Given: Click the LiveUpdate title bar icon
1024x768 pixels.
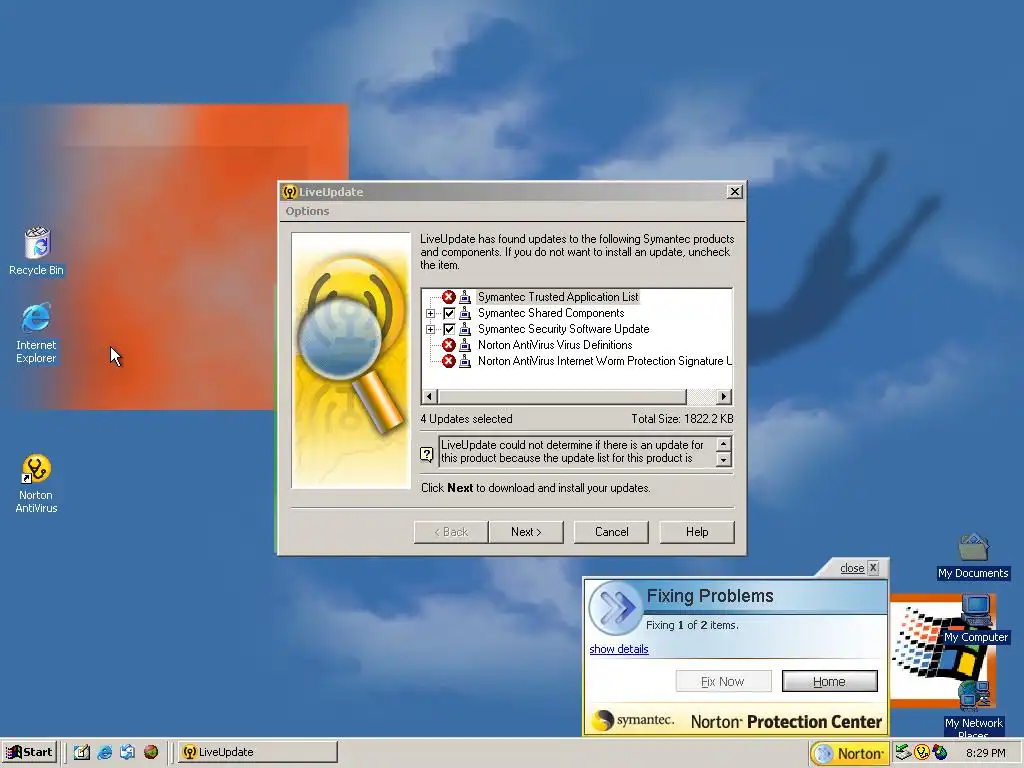Looking at the screenshot, I should (289, 192).
